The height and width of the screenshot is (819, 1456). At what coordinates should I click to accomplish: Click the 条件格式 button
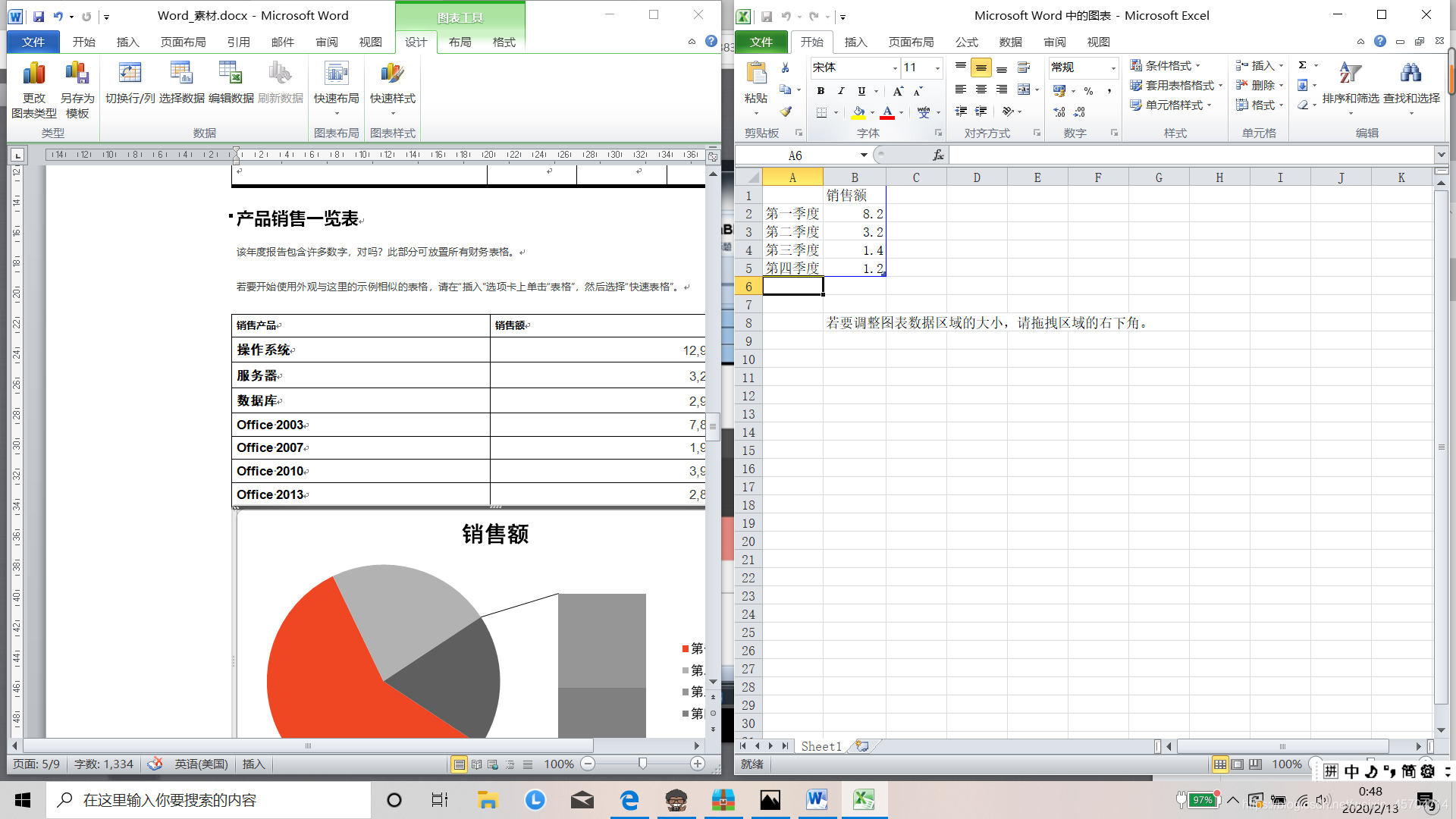pyautogui.click(x=1166, y=66)
